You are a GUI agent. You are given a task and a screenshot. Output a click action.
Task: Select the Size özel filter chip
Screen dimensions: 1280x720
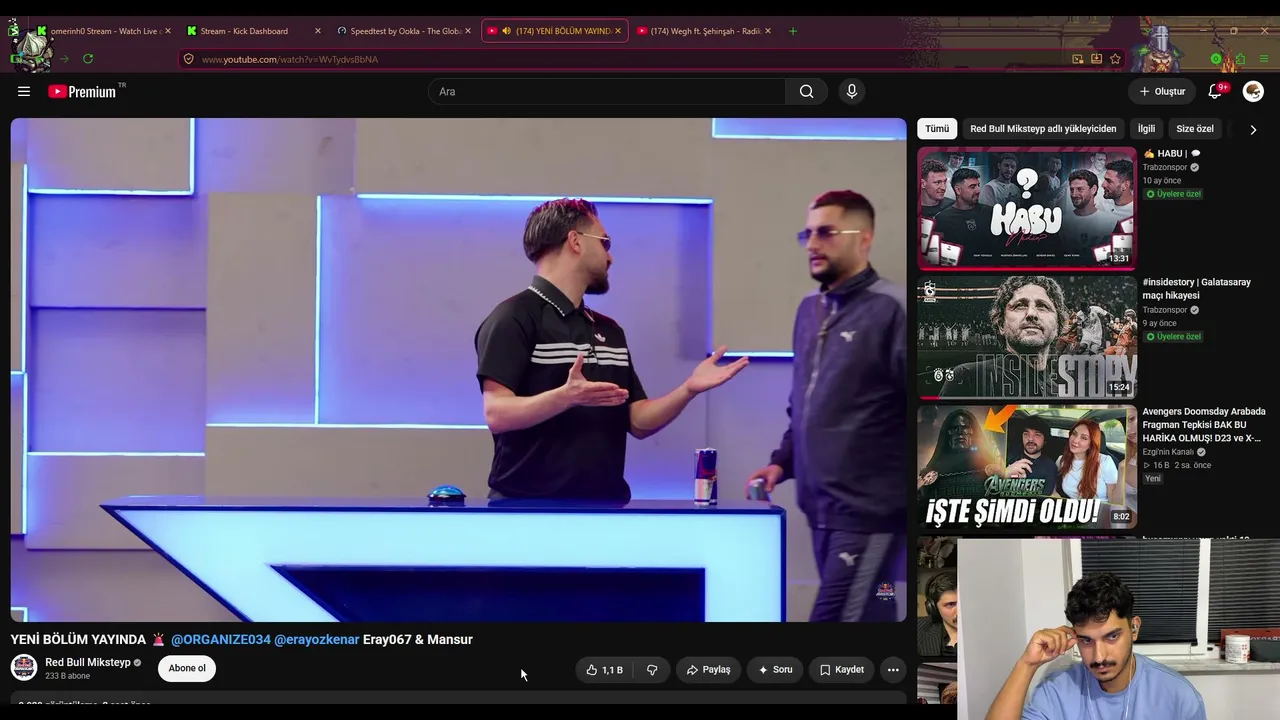[x=1195, y=129]
